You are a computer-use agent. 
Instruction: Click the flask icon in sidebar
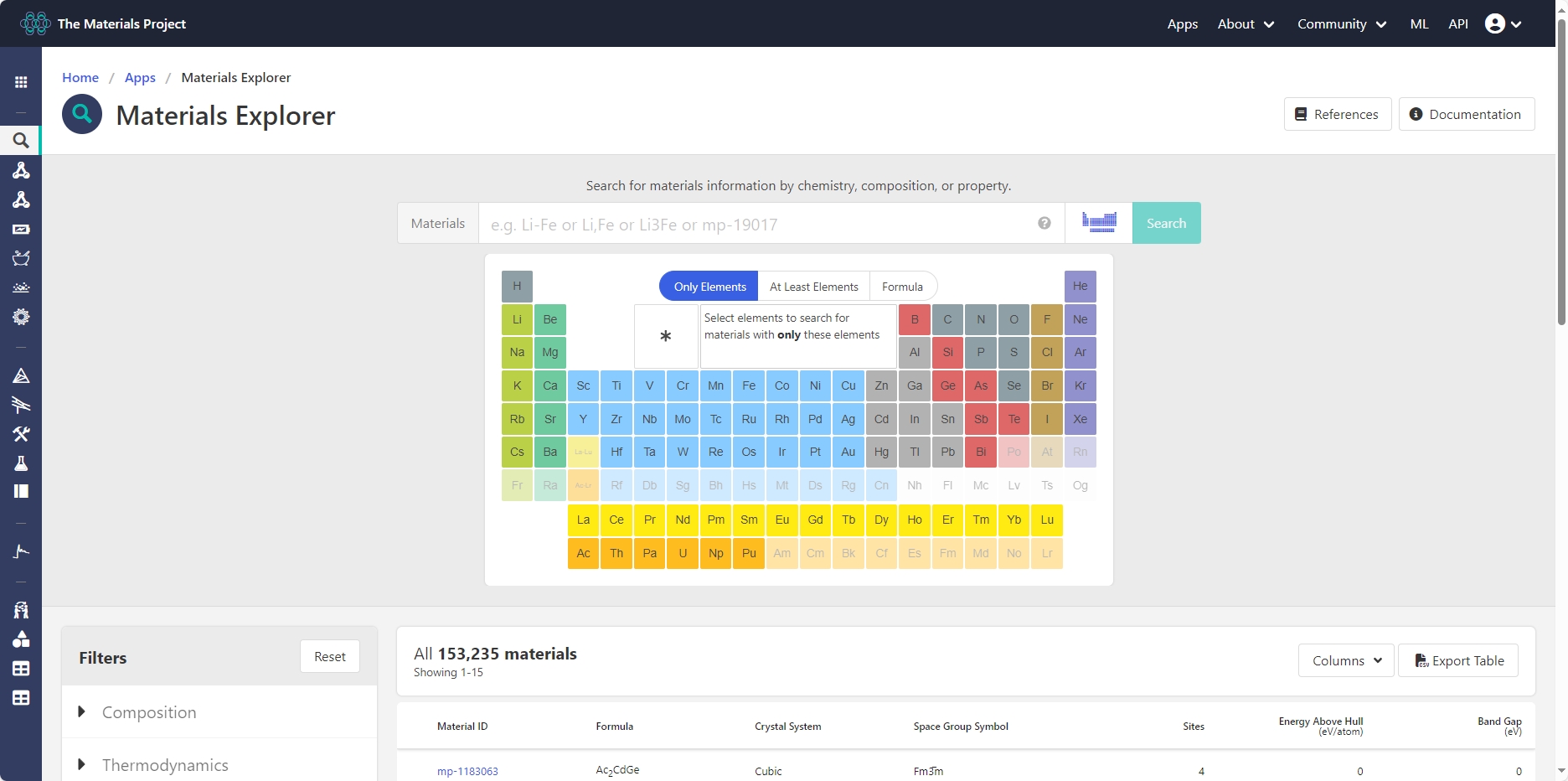pyautogui.click(x=21, y=463)
